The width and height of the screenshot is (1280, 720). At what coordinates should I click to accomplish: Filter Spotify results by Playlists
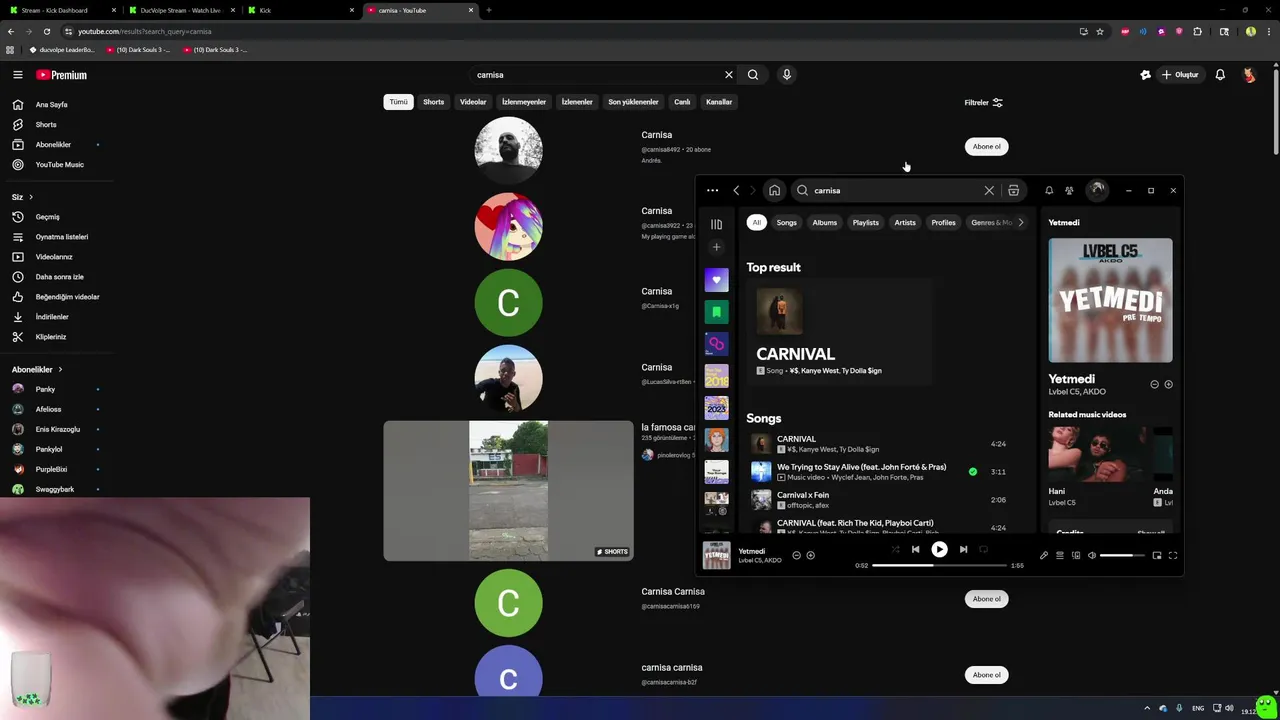coord(866,222)
